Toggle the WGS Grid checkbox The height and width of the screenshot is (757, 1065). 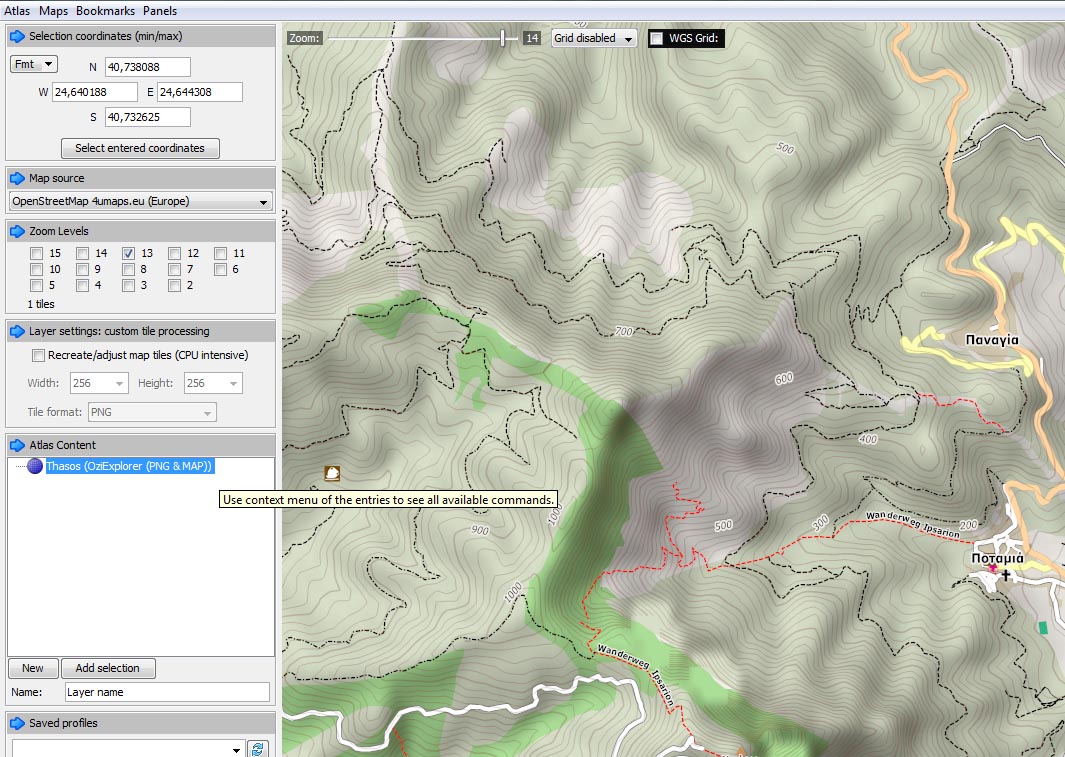tap(657, 39)
